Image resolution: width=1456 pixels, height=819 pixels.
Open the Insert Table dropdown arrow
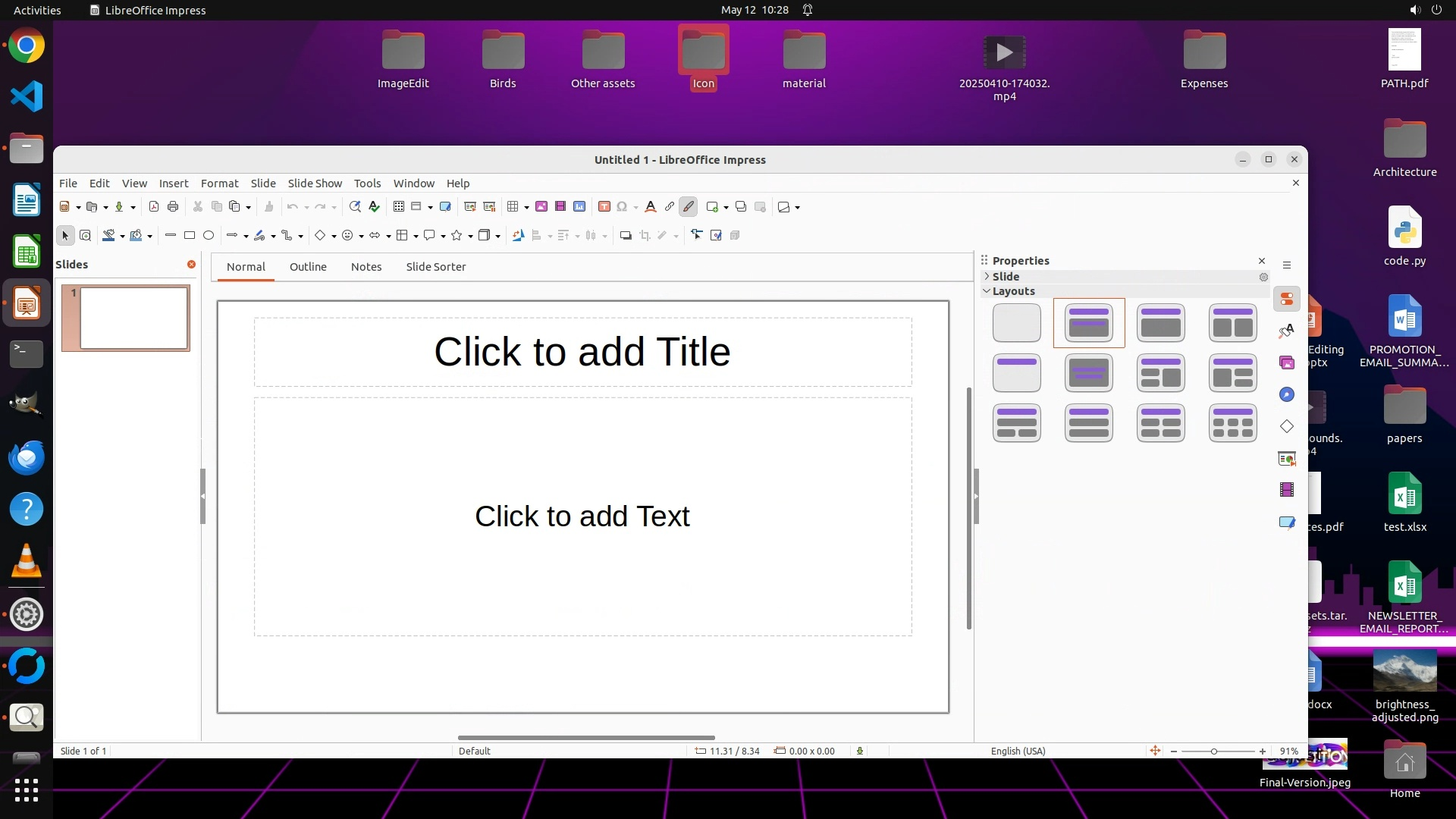pos(526,207)
